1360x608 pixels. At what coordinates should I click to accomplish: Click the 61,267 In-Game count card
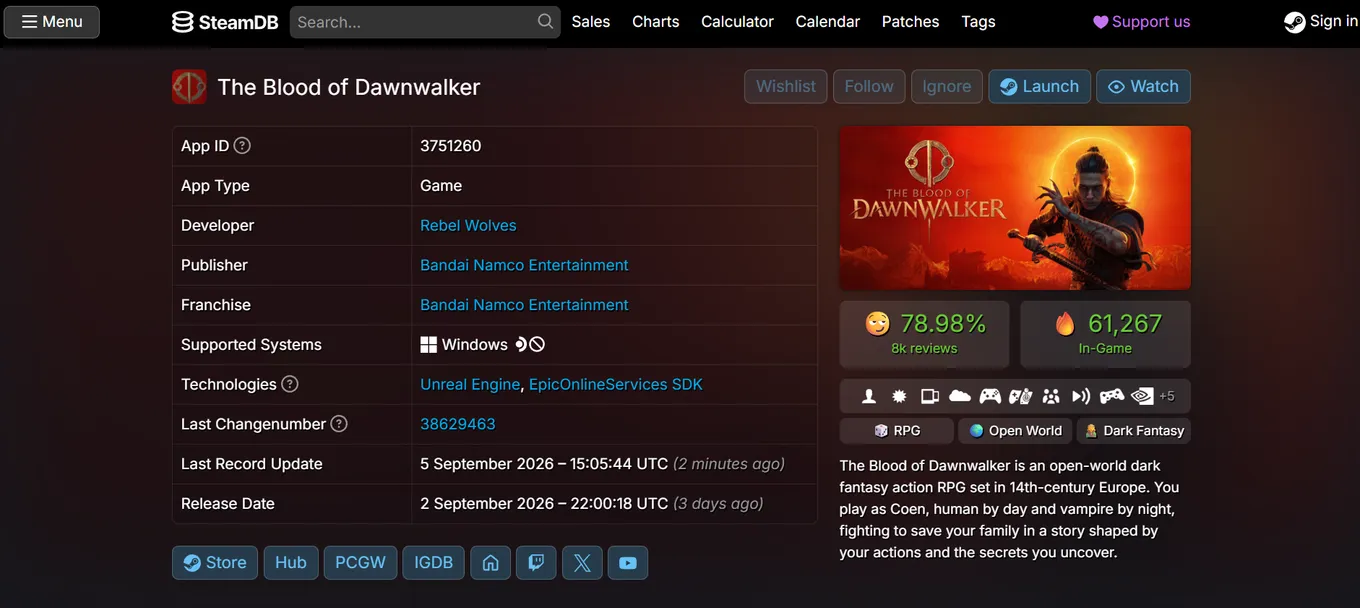point(1106,334)
